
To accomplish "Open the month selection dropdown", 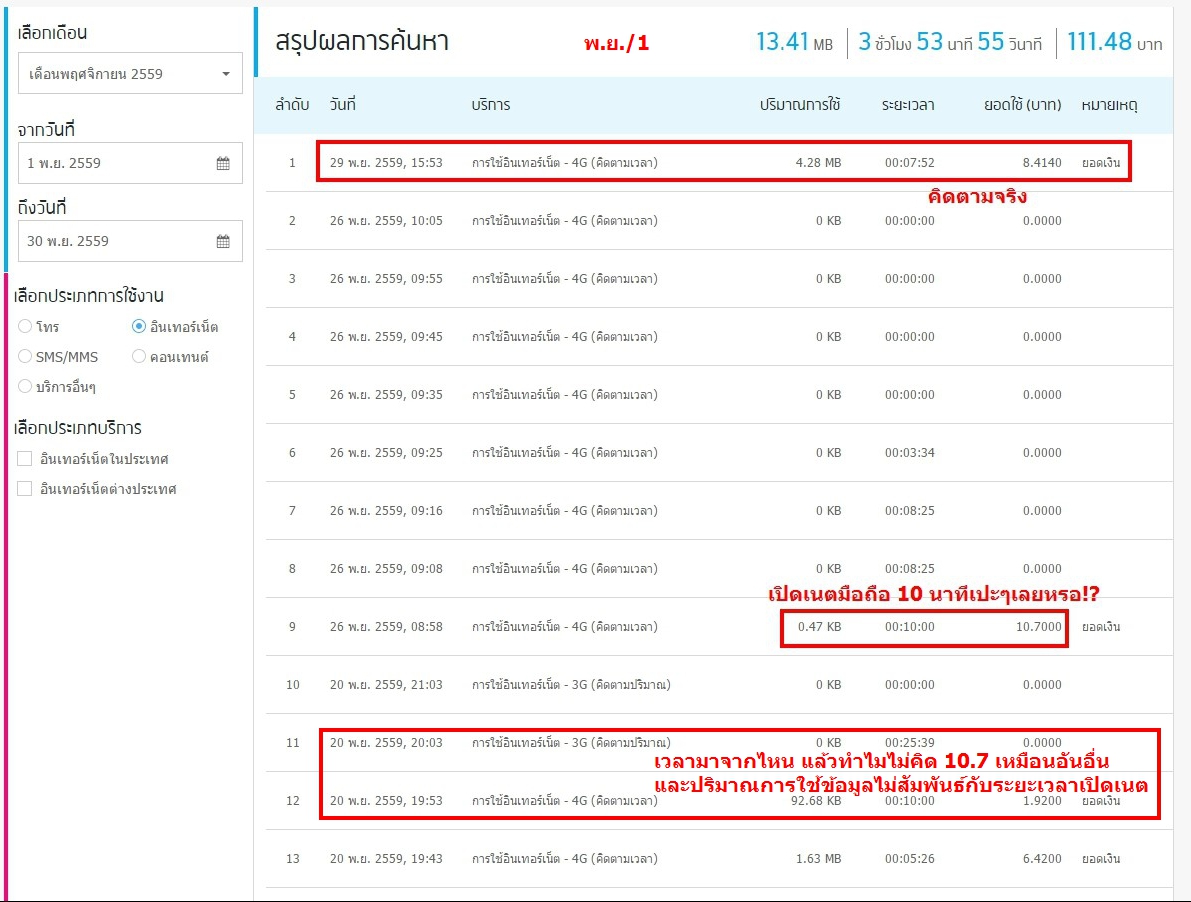I will (130, 74).
